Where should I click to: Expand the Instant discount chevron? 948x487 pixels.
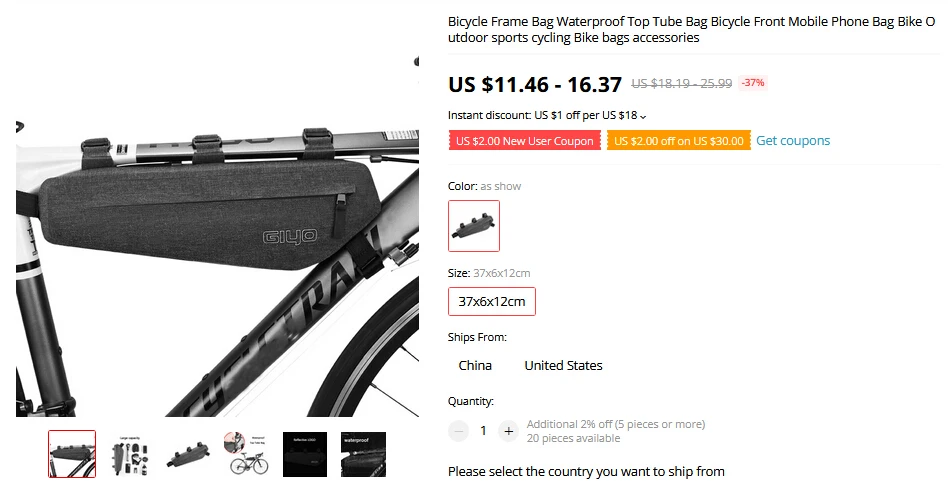[643, 116]
